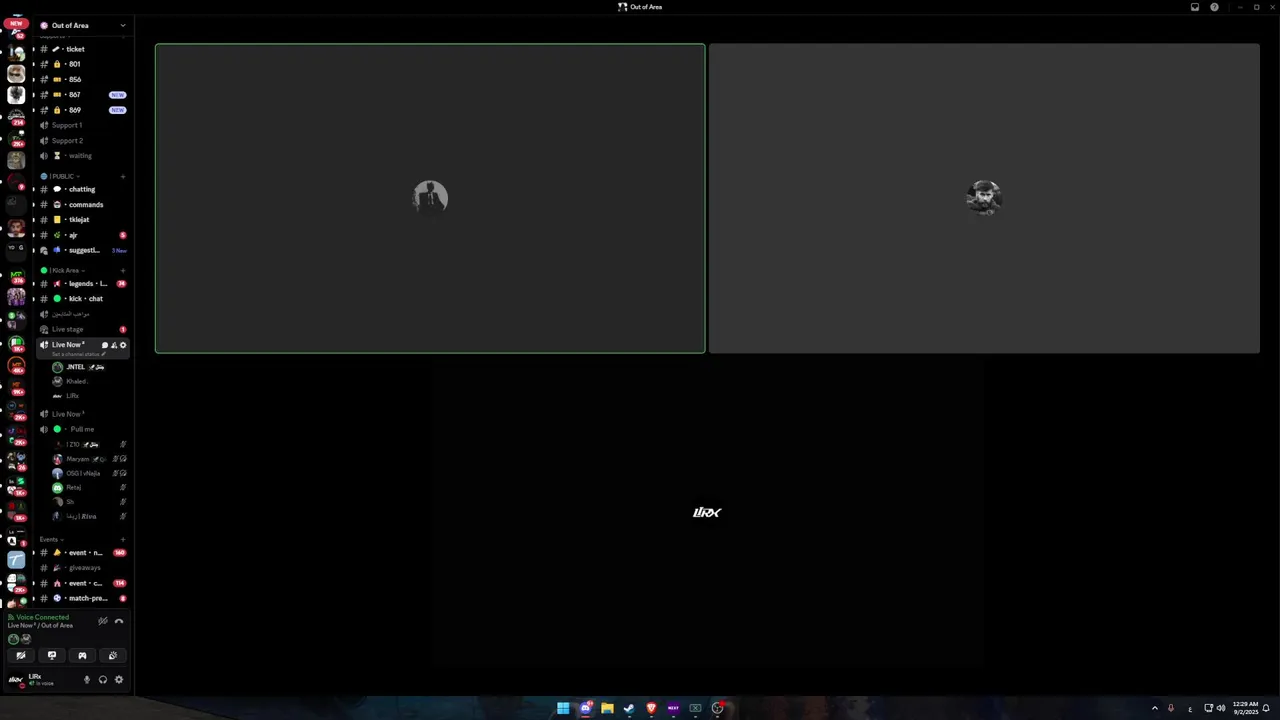Open the Out of Area server menu
The height and width of the screenshot is (720, 1280).
click(x=84, y=25)
